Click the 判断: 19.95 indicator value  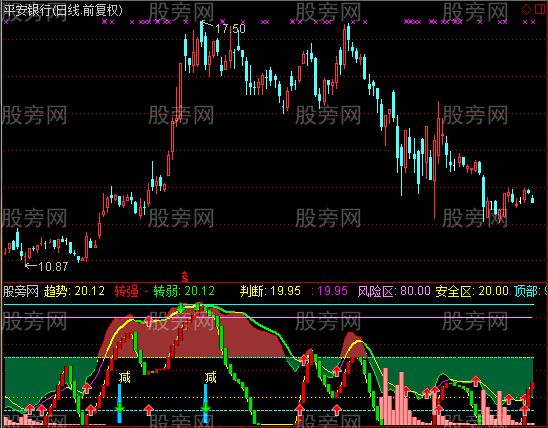coord(270,291)
